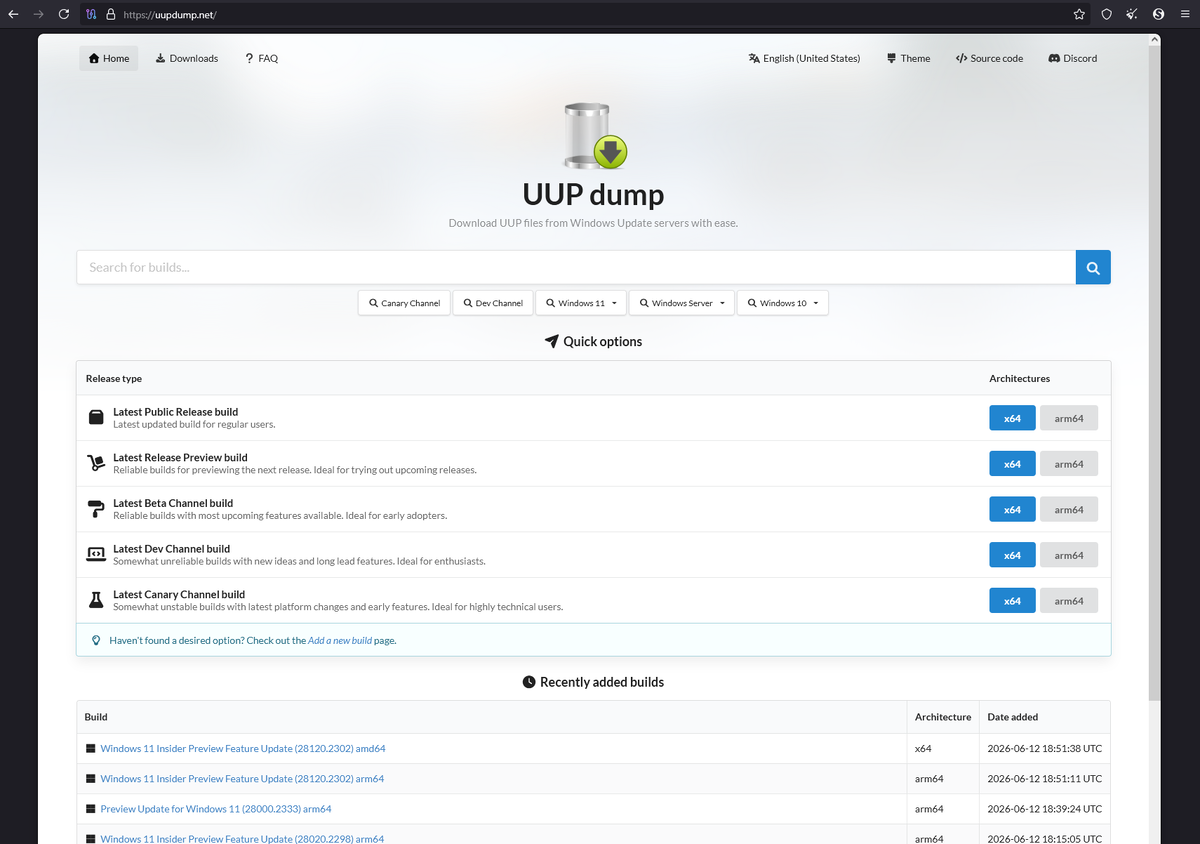Open the shield protection icon in toolbar
This screenshot has height=844, width=1200.
pyautogui.click(x=1106, y=15)
